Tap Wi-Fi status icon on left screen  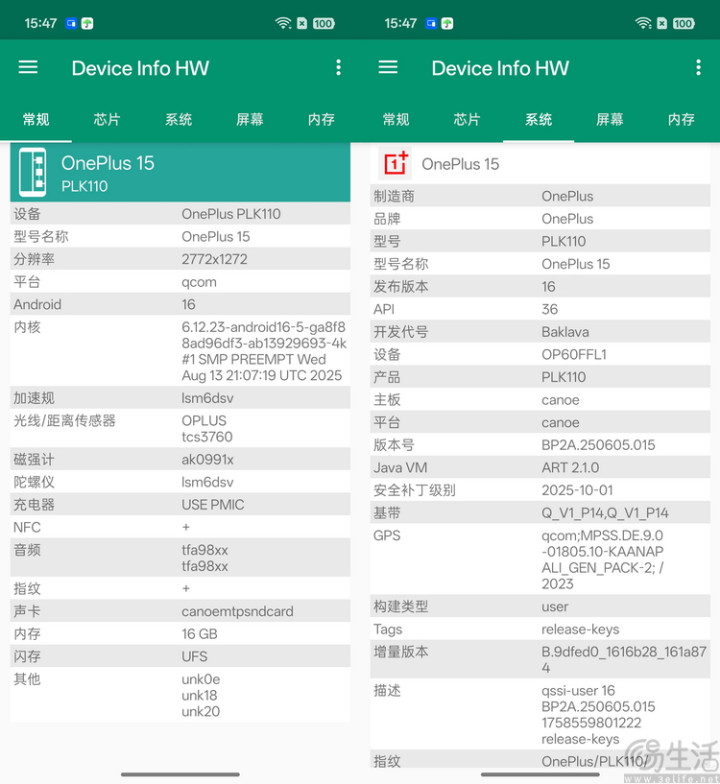[283, 23]
